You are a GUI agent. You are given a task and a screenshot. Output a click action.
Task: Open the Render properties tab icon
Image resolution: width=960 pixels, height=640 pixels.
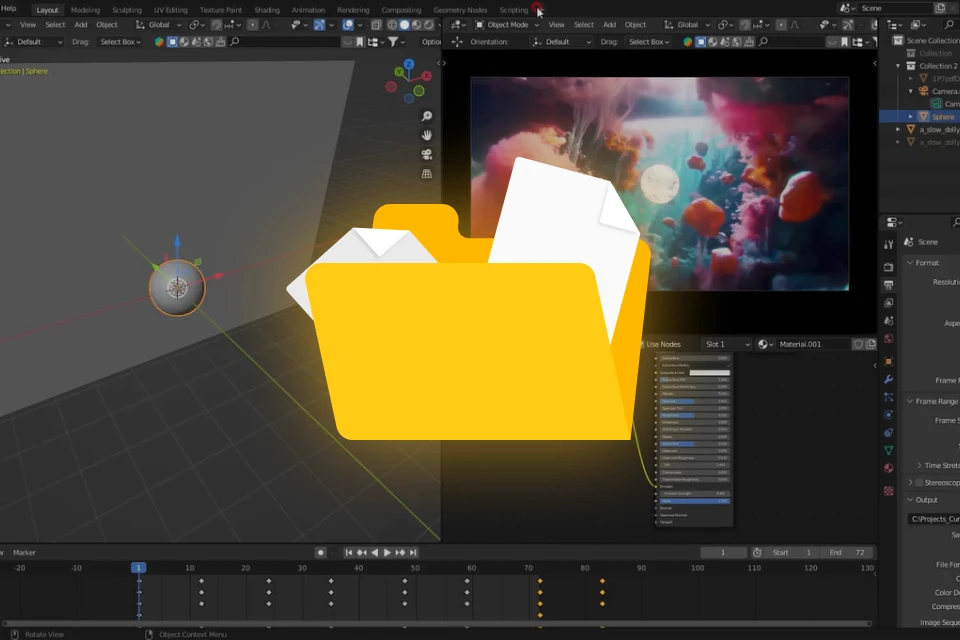(x=888, y=267)
